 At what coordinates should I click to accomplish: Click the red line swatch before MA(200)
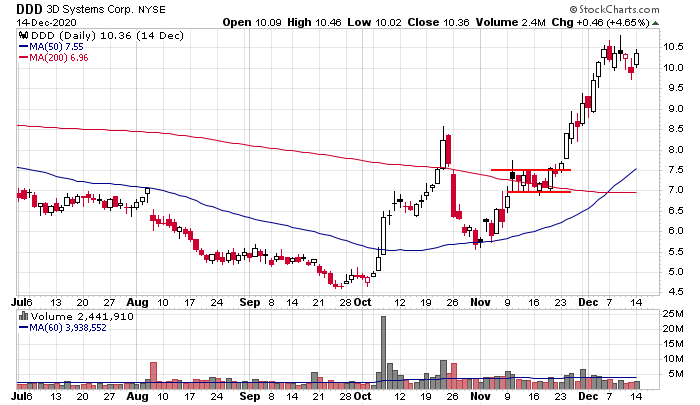tap(23, 58)
